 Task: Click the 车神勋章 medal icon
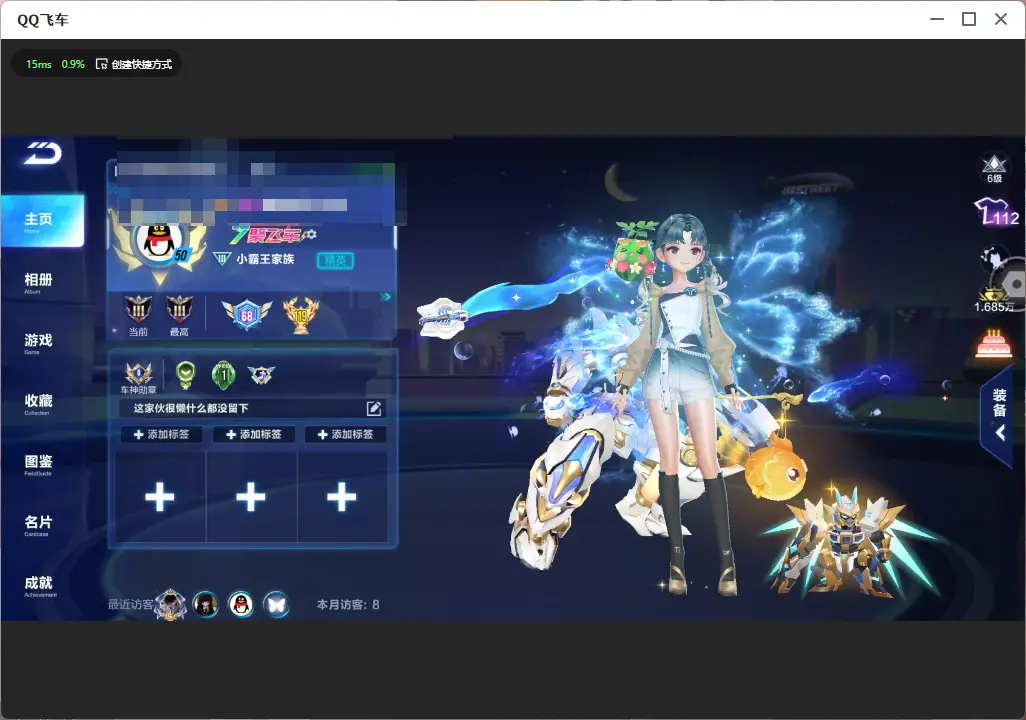point(139,378)
